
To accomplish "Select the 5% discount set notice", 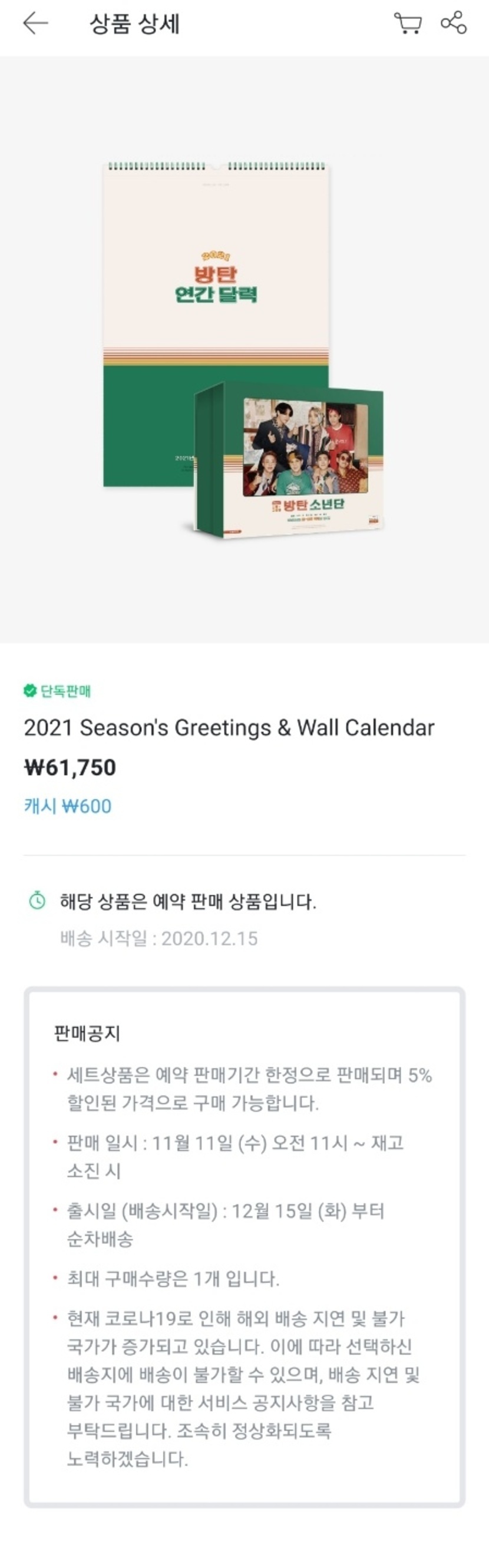I will 249,1089.
